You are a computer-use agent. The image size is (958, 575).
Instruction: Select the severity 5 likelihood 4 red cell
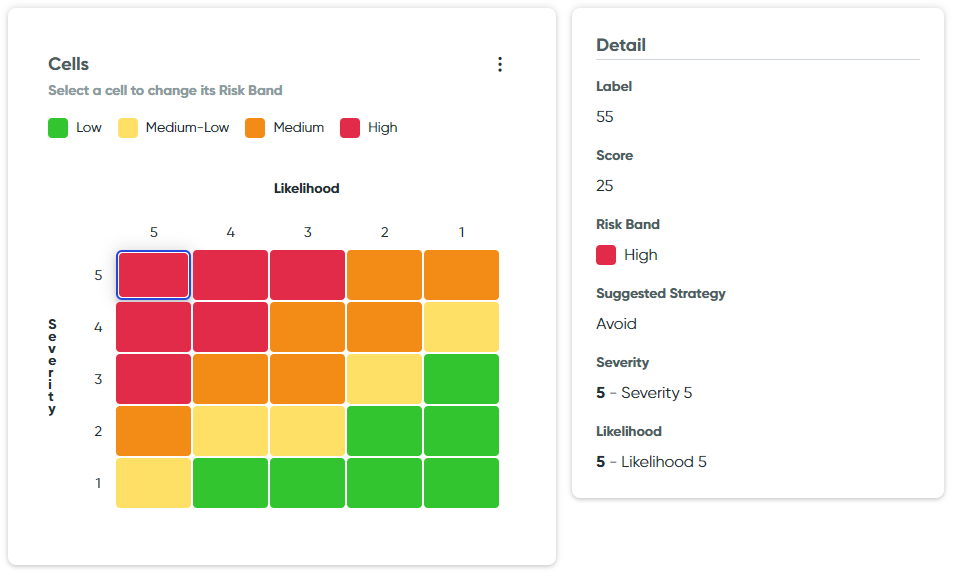230,275
